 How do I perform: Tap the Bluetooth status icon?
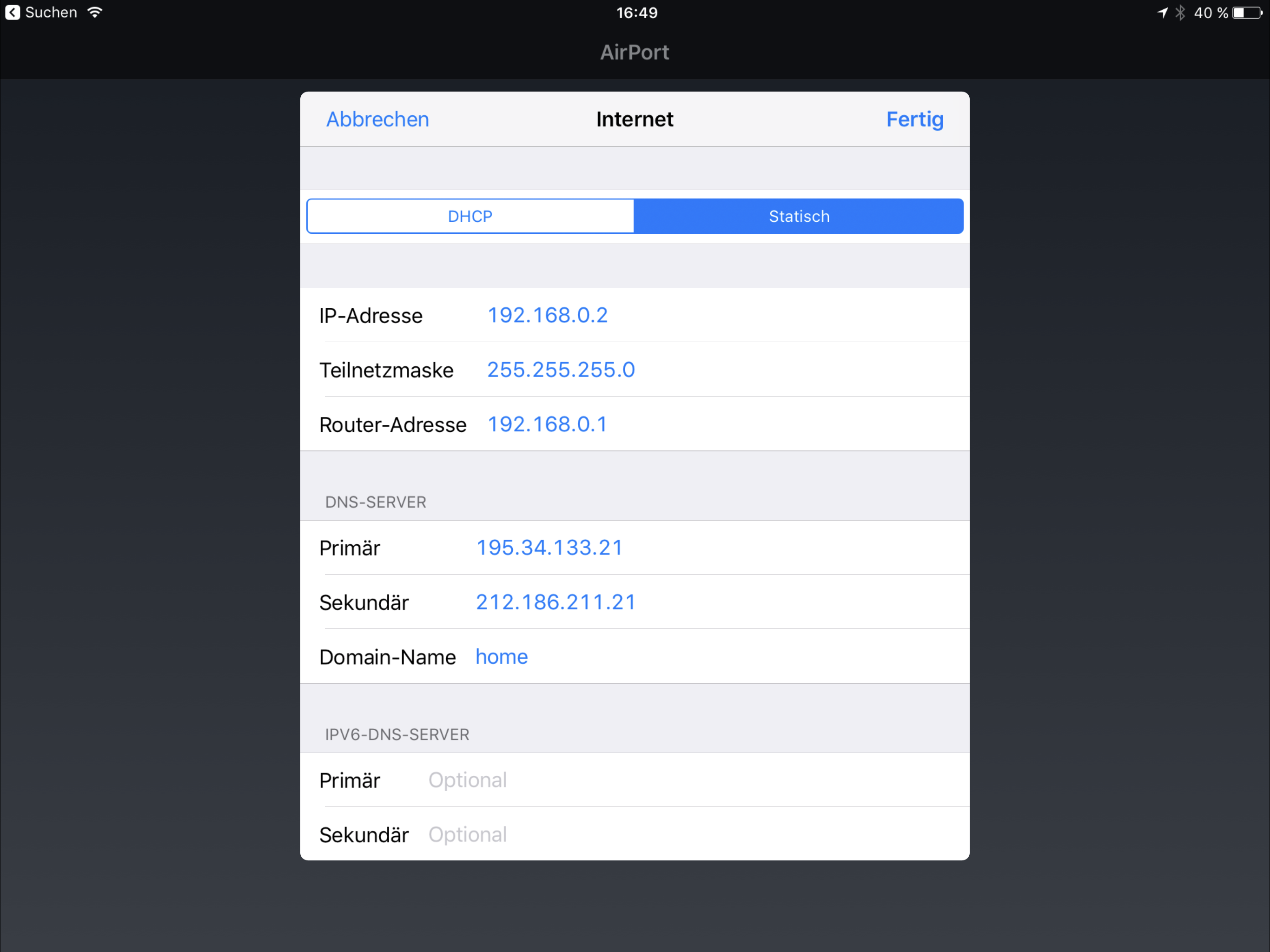tap(1180, 13)
